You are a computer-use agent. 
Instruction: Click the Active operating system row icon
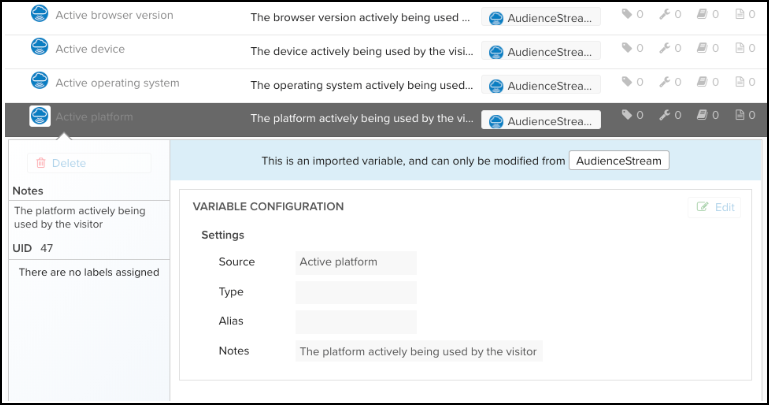(40, 83)
